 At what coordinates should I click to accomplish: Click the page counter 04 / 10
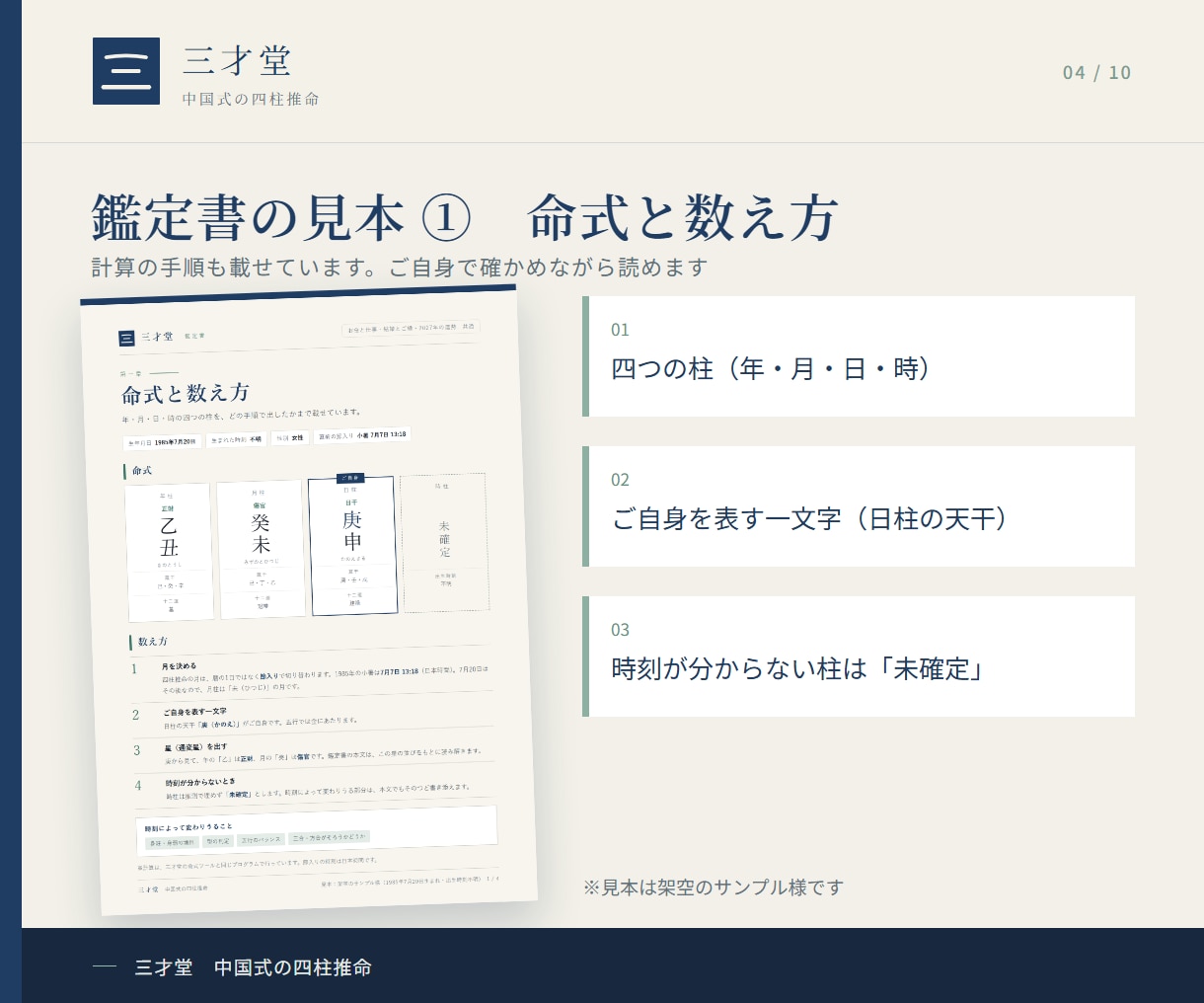(x=1096, y=72)
